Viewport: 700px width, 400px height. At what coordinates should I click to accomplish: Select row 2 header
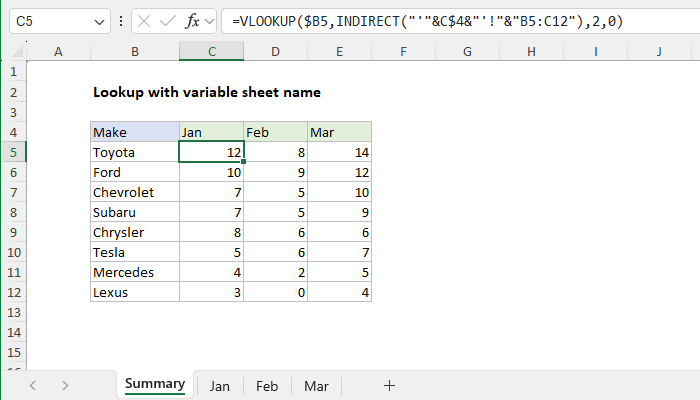pyautogui.click(x=13, y=92)
